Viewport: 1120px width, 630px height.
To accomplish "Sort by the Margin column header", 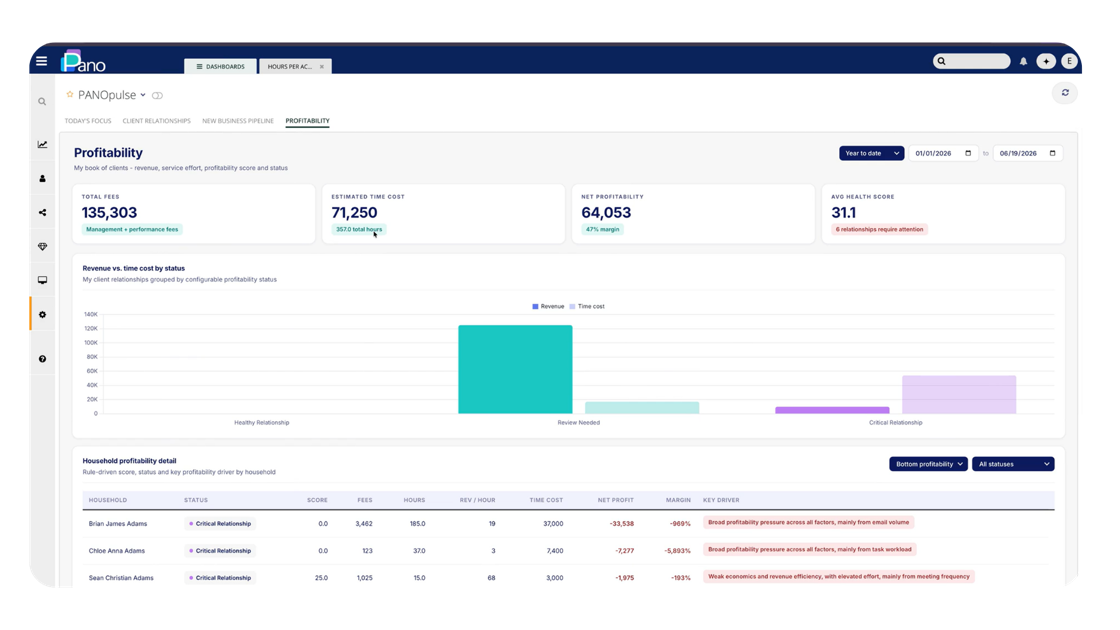I will coord(678,500).
